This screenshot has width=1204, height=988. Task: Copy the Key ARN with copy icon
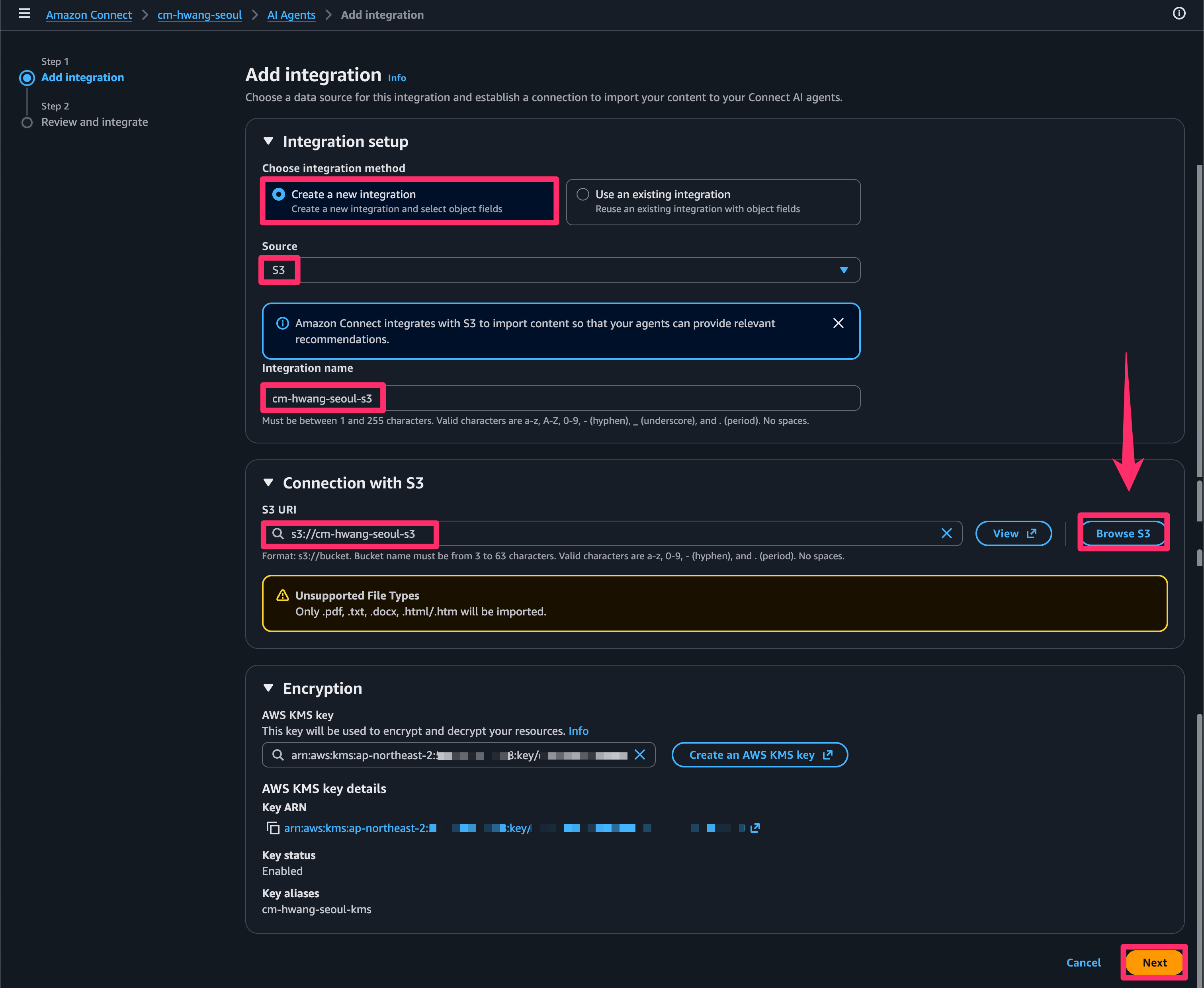tap(273, 828)
